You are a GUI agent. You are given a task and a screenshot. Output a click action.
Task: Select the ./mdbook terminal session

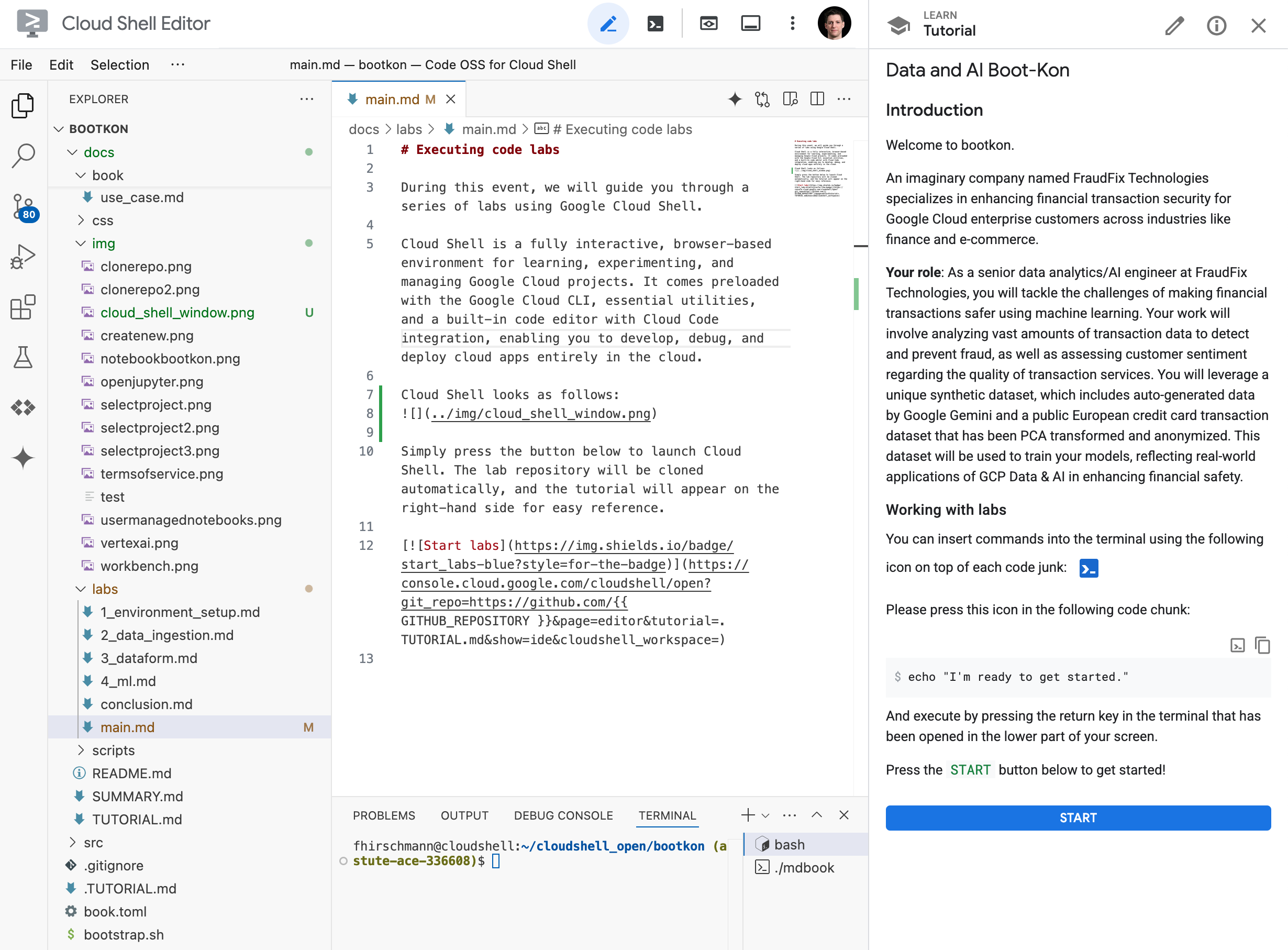pyautogui.click(x=806, y=867)
